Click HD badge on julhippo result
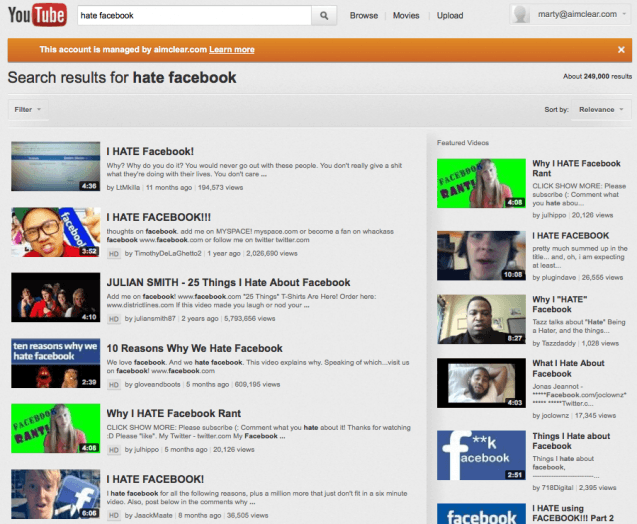 (114, 450)
